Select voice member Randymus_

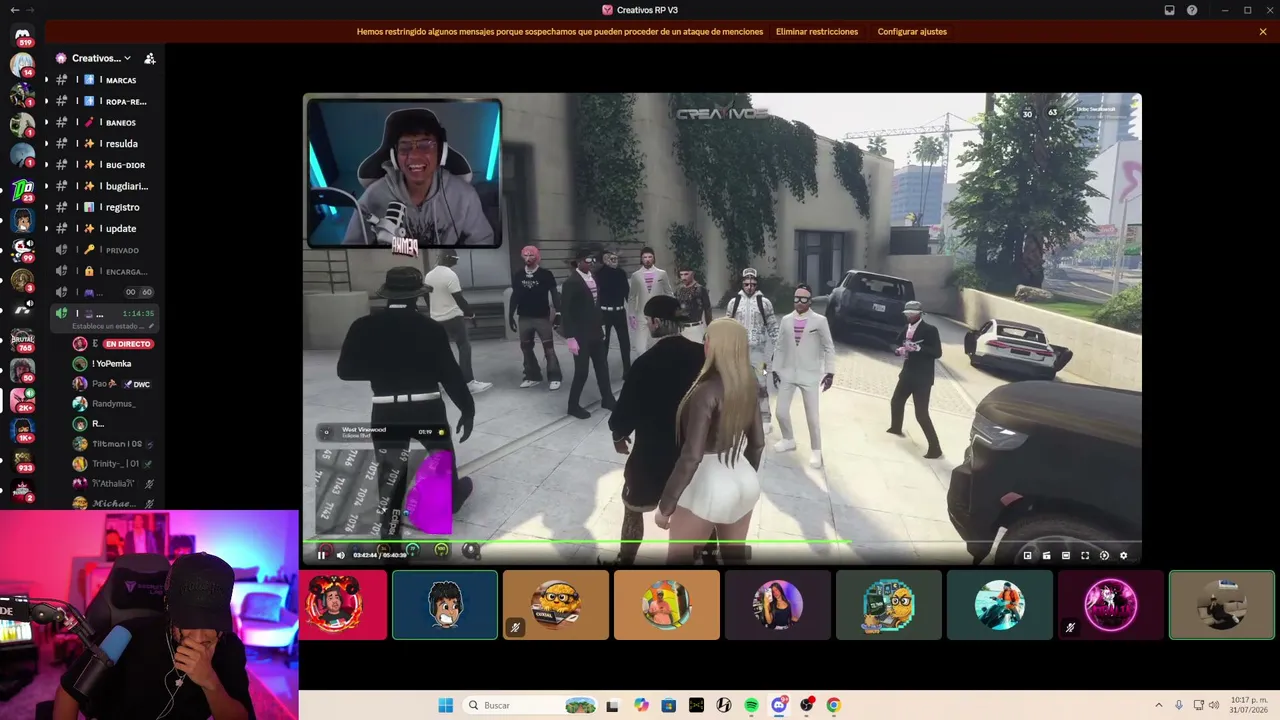[x=112, y=404]
